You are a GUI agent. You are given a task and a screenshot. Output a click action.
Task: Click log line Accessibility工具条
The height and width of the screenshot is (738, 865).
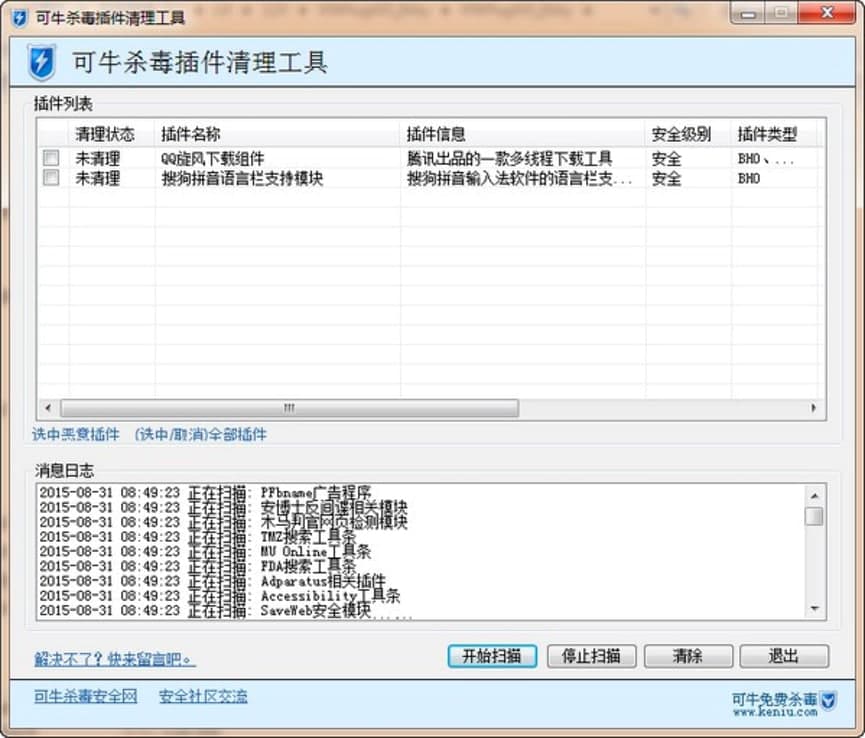point(220,596)
